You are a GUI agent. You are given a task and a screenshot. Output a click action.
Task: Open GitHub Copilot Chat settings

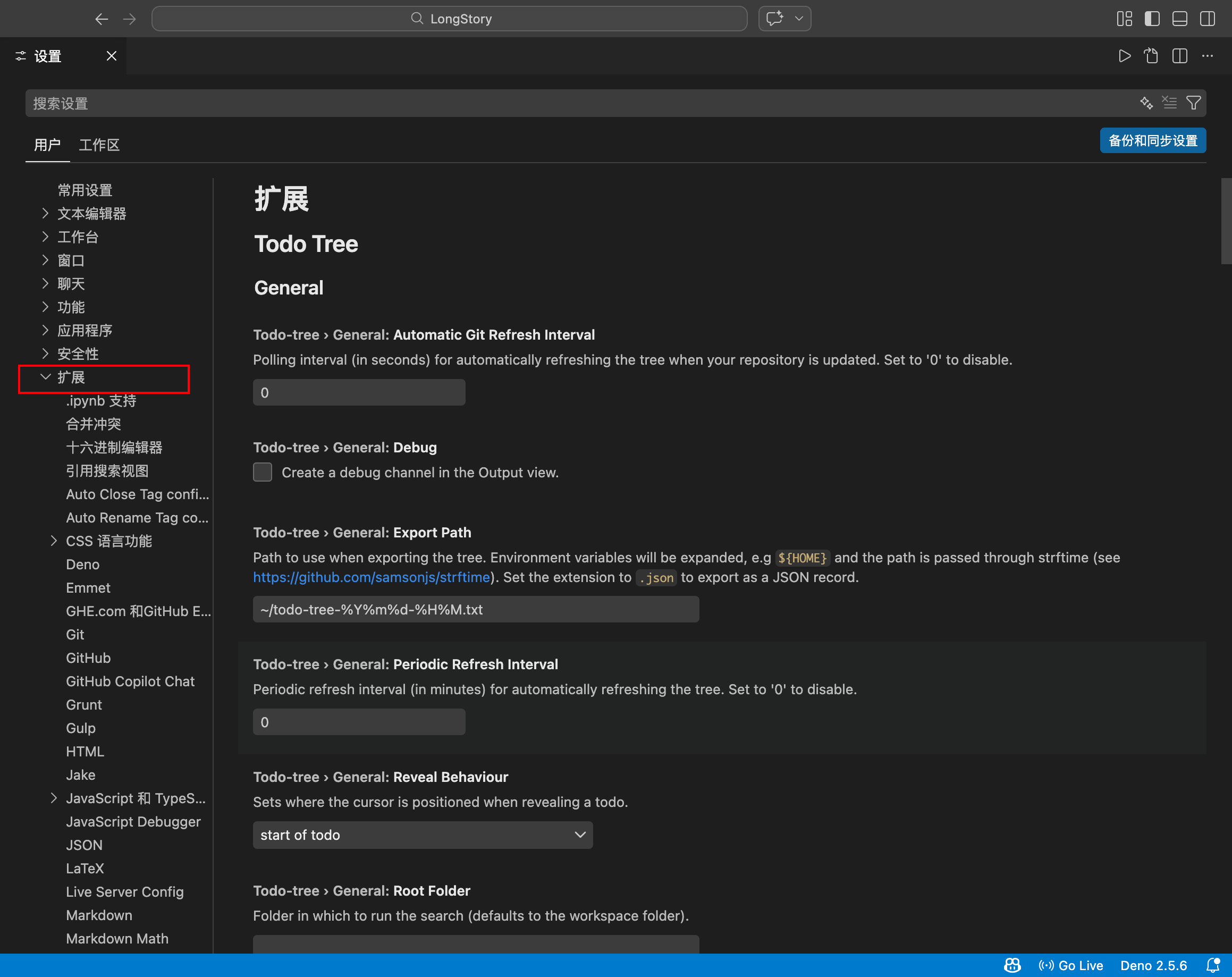coord(130,681)
